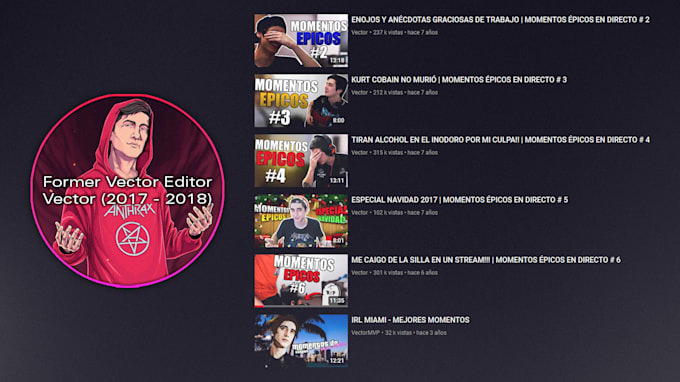Viewport: 680px width, 382px height.
Task: Click the round hooded avatar portrait
Action: click(127, 191)
